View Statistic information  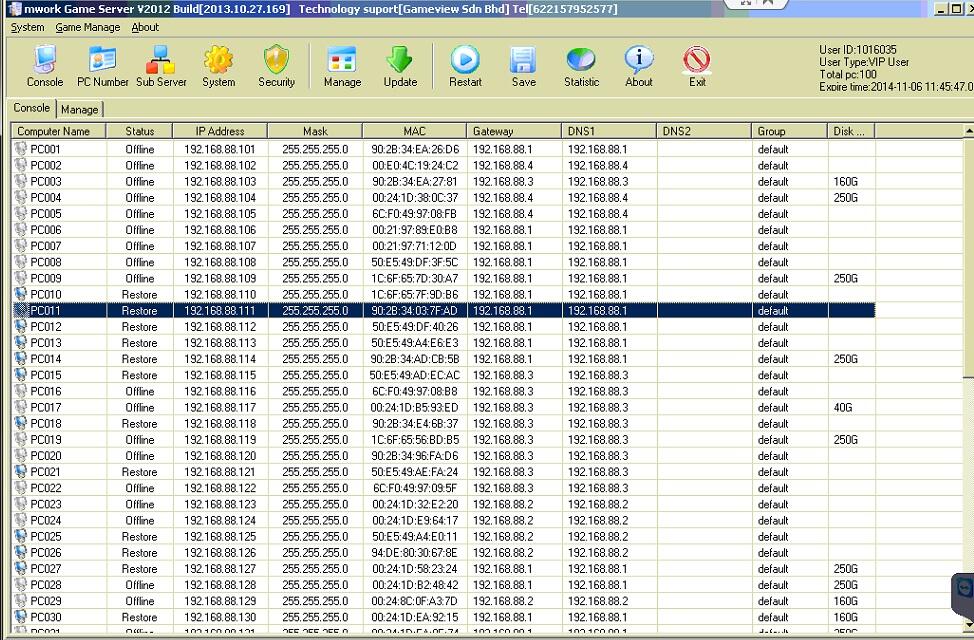pos(581,65)
